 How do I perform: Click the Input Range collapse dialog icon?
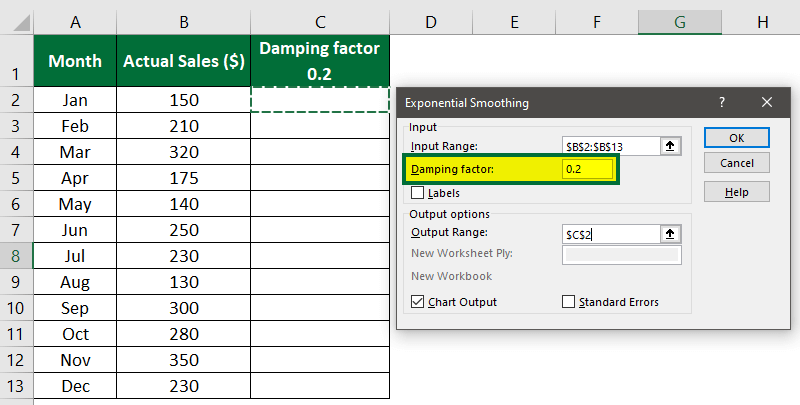pyautogui.click(x=670, y=146)
